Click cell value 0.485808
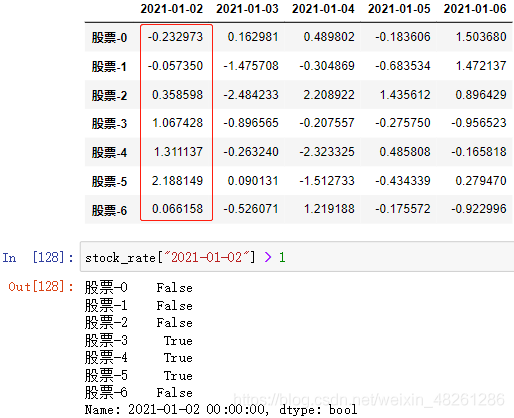Screen dimensions: 514x418 tap(405, 152)
